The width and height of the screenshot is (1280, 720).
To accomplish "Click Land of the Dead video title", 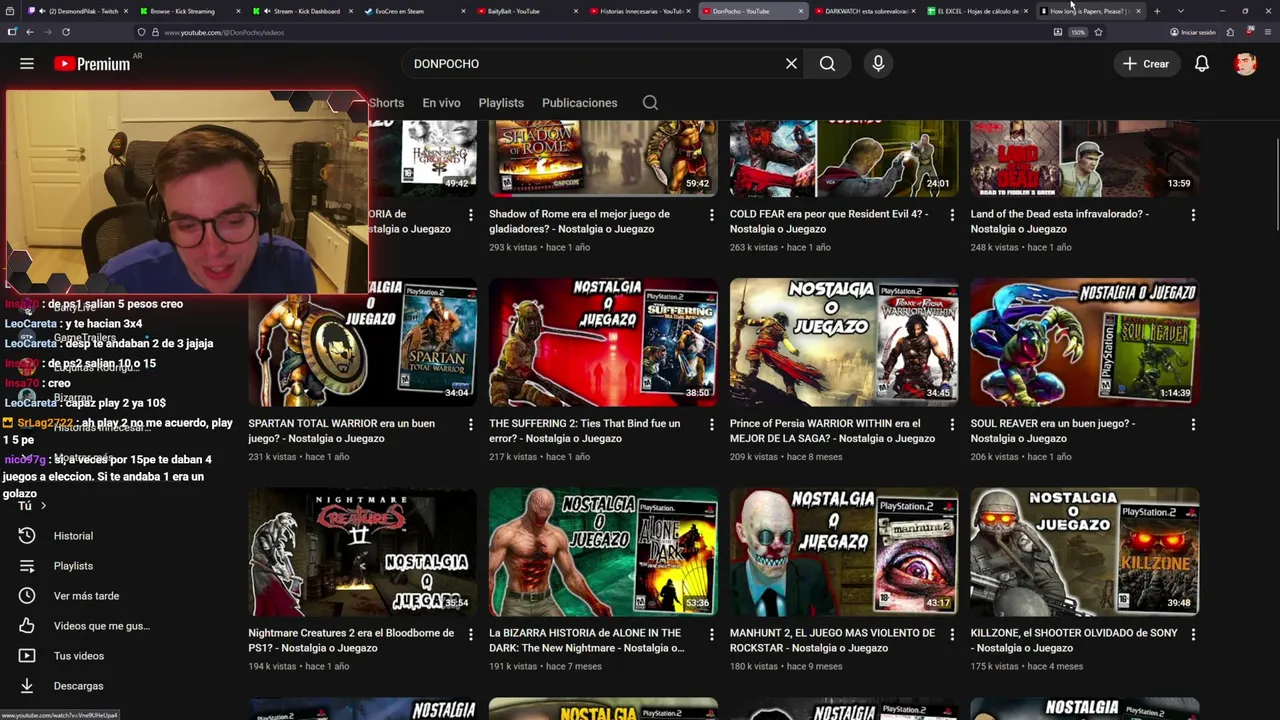I will (1060, 221).
